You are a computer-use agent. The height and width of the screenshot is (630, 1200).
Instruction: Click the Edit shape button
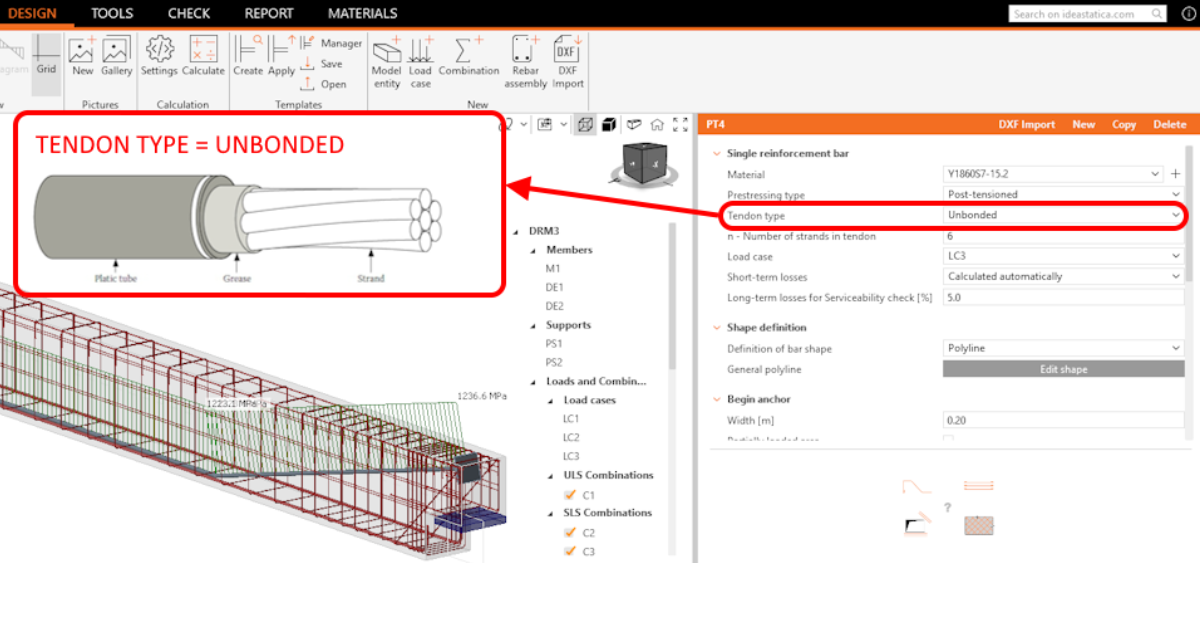click(x=1063, y=369)
